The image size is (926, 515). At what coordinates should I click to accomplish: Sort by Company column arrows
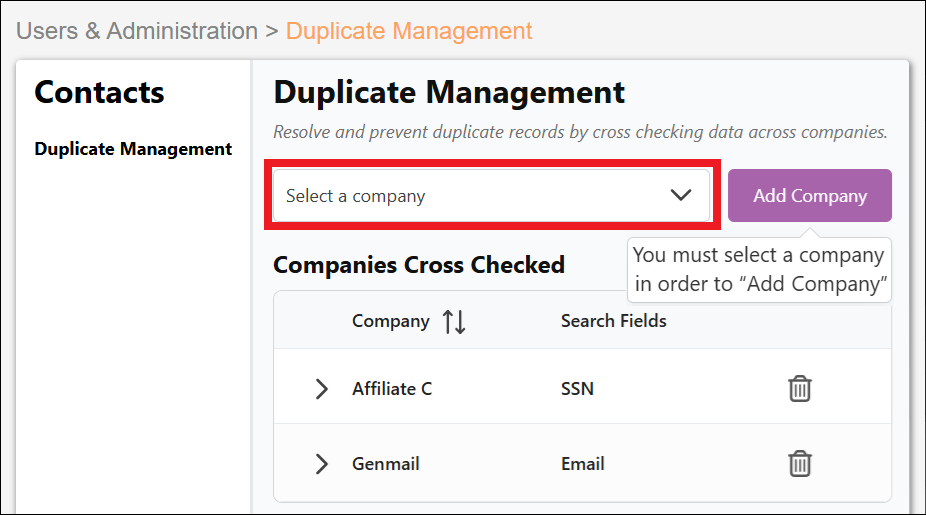[x=454, y=322]
